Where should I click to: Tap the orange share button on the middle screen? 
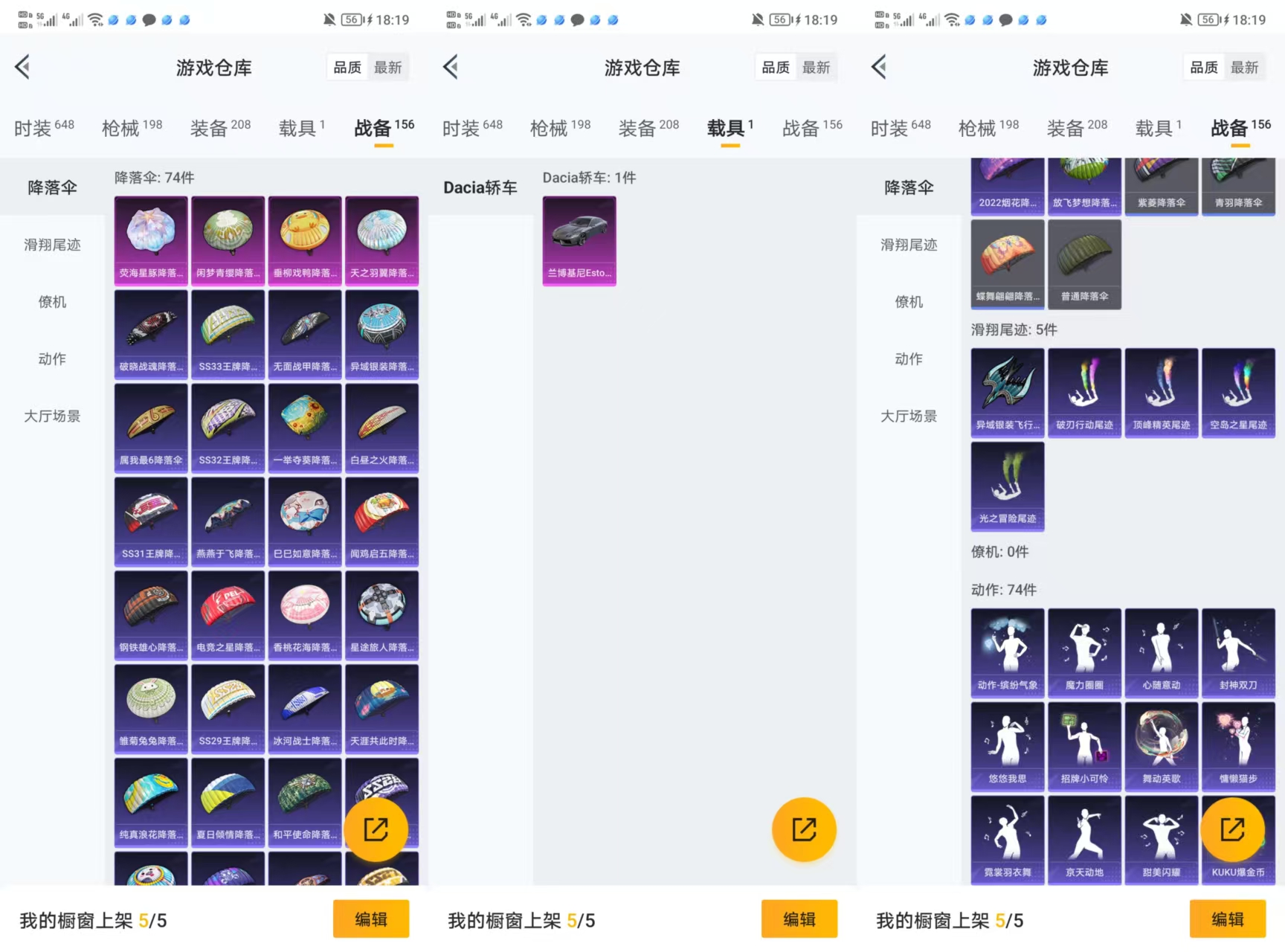[x=804, y=829]
